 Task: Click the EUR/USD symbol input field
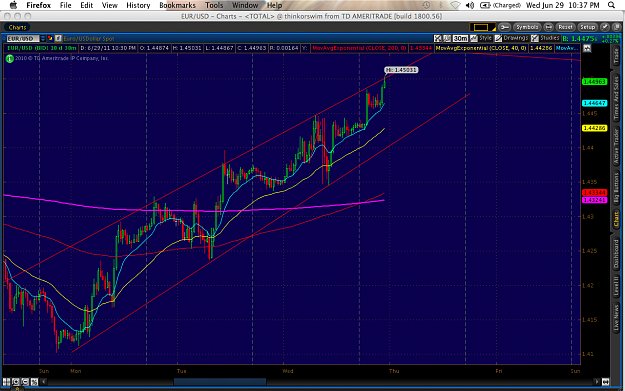[23, 38]
